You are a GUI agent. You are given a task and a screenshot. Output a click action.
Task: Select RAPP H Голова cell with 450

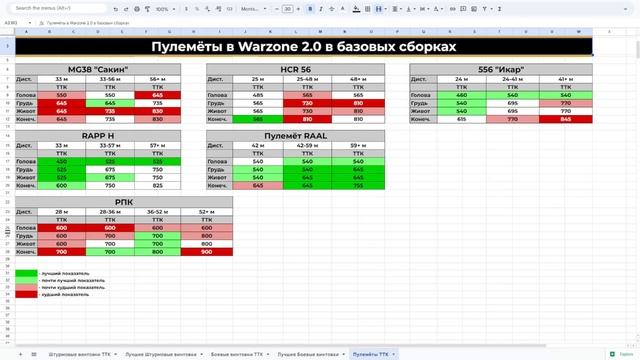point(62,162)
